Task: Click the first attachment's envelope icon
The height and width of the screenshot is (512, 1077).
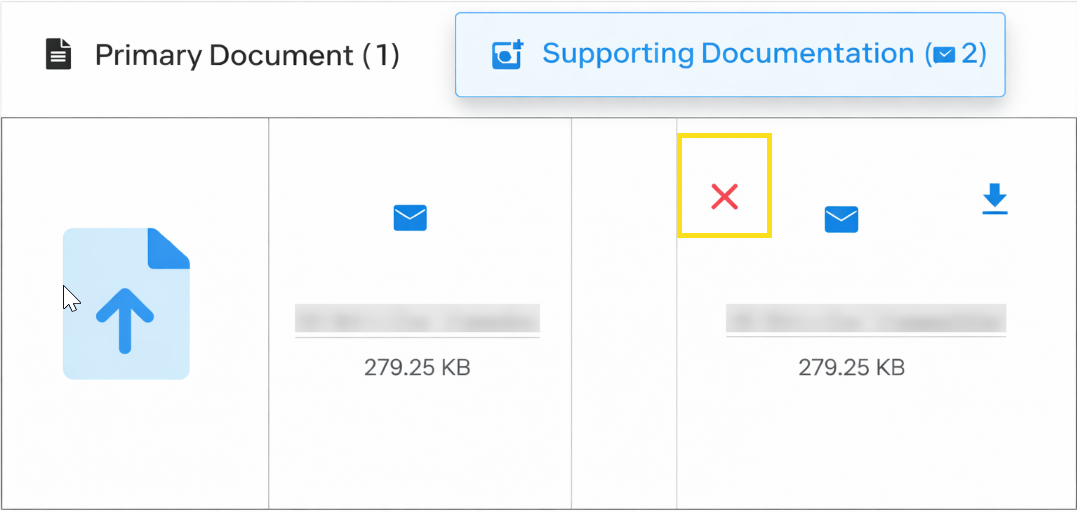Action: click(410, 217)
